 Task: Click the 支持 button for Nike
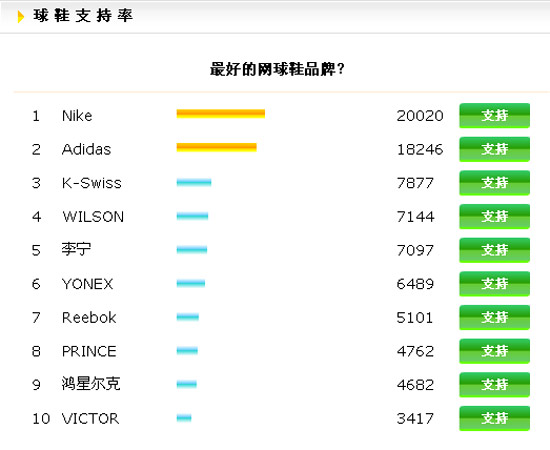[494, 115]
